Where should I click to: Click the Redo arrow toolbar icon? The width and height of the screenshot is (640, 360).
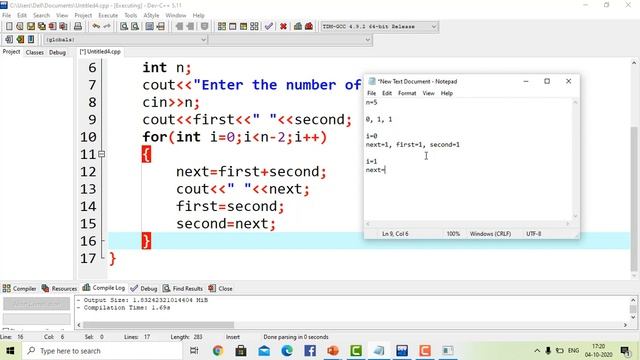coord(107,27)
